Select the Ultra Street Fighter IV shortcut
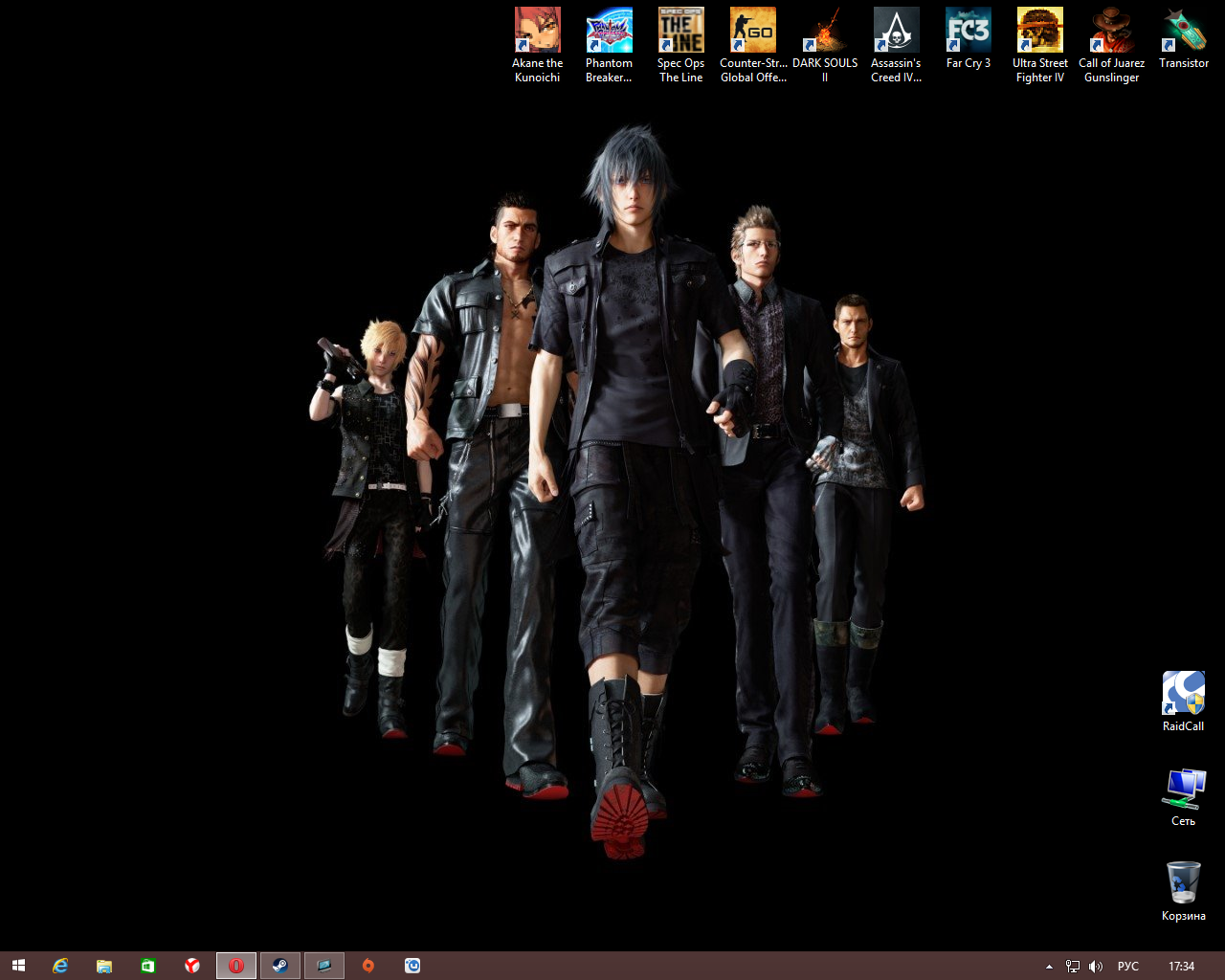1225x980 pixels. 1040,45
